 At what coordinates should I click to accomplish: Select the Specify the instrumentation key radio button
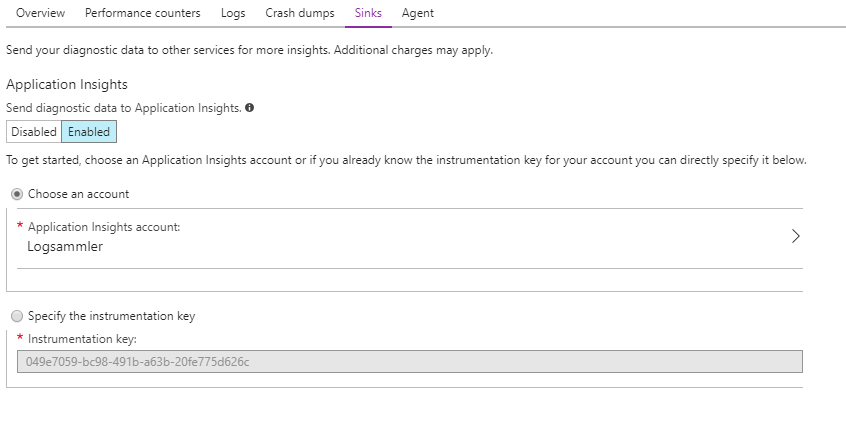17,316
